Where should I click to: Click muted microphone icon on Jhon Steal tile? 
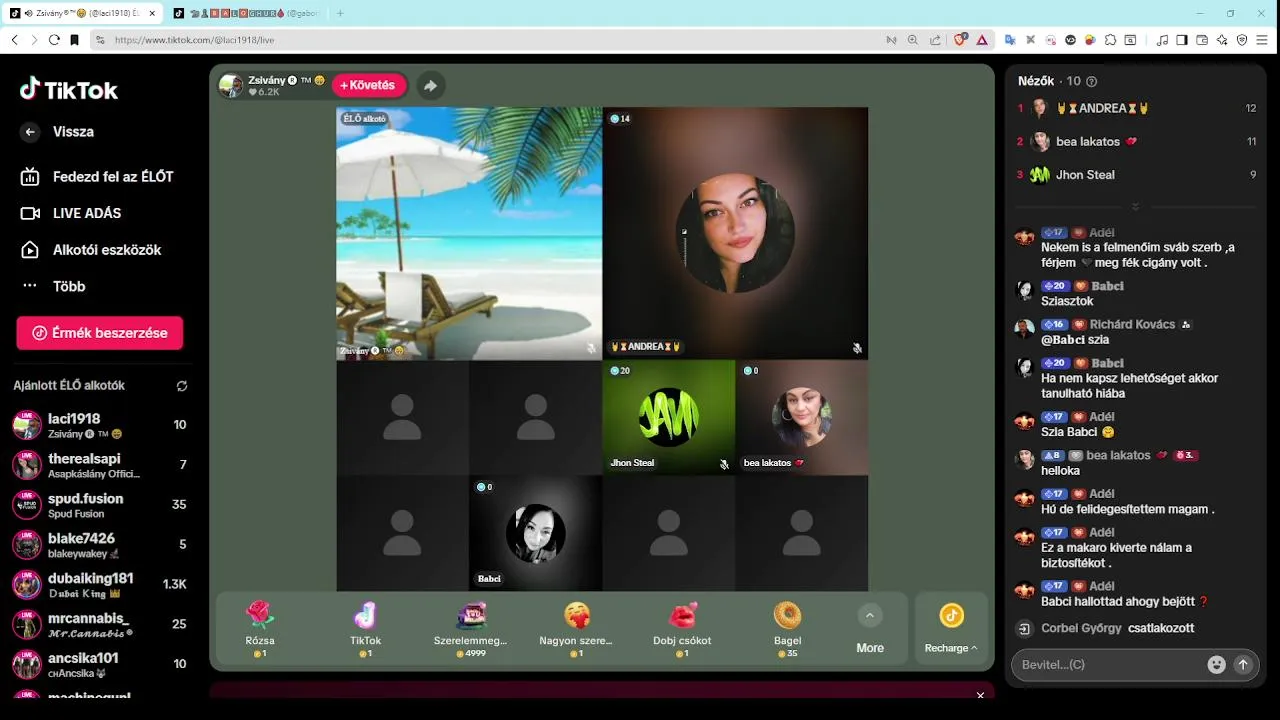pyautogui.click(x=724, y=464)
